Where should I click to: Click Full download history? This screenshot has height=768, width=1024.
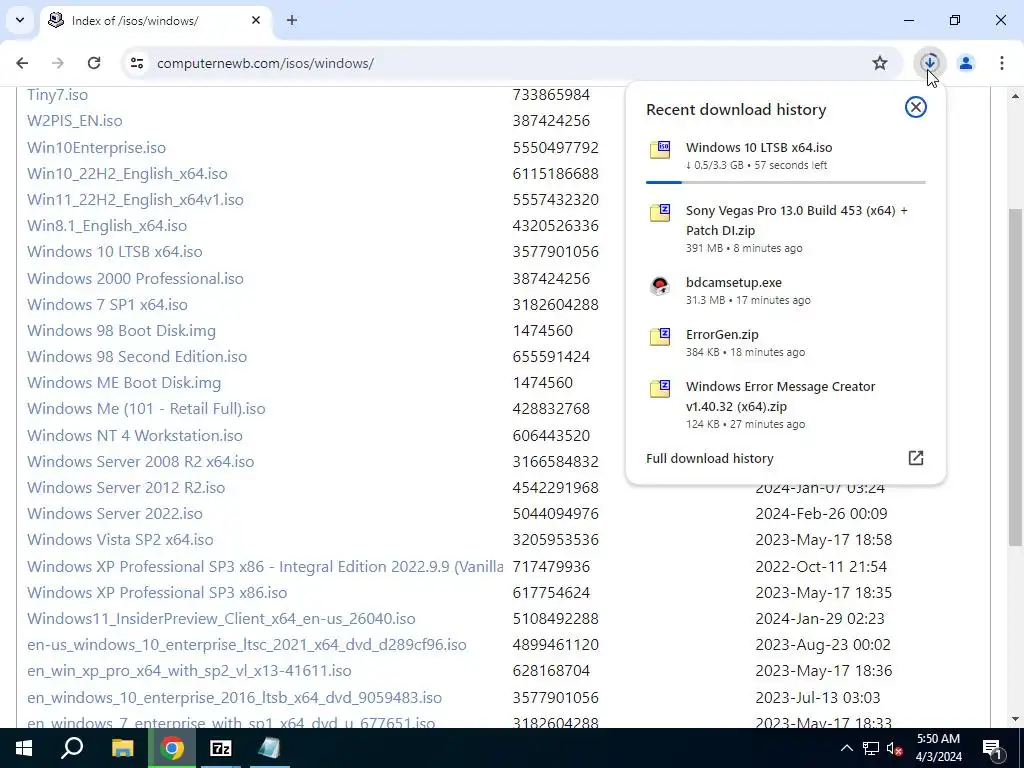point(709,458)
